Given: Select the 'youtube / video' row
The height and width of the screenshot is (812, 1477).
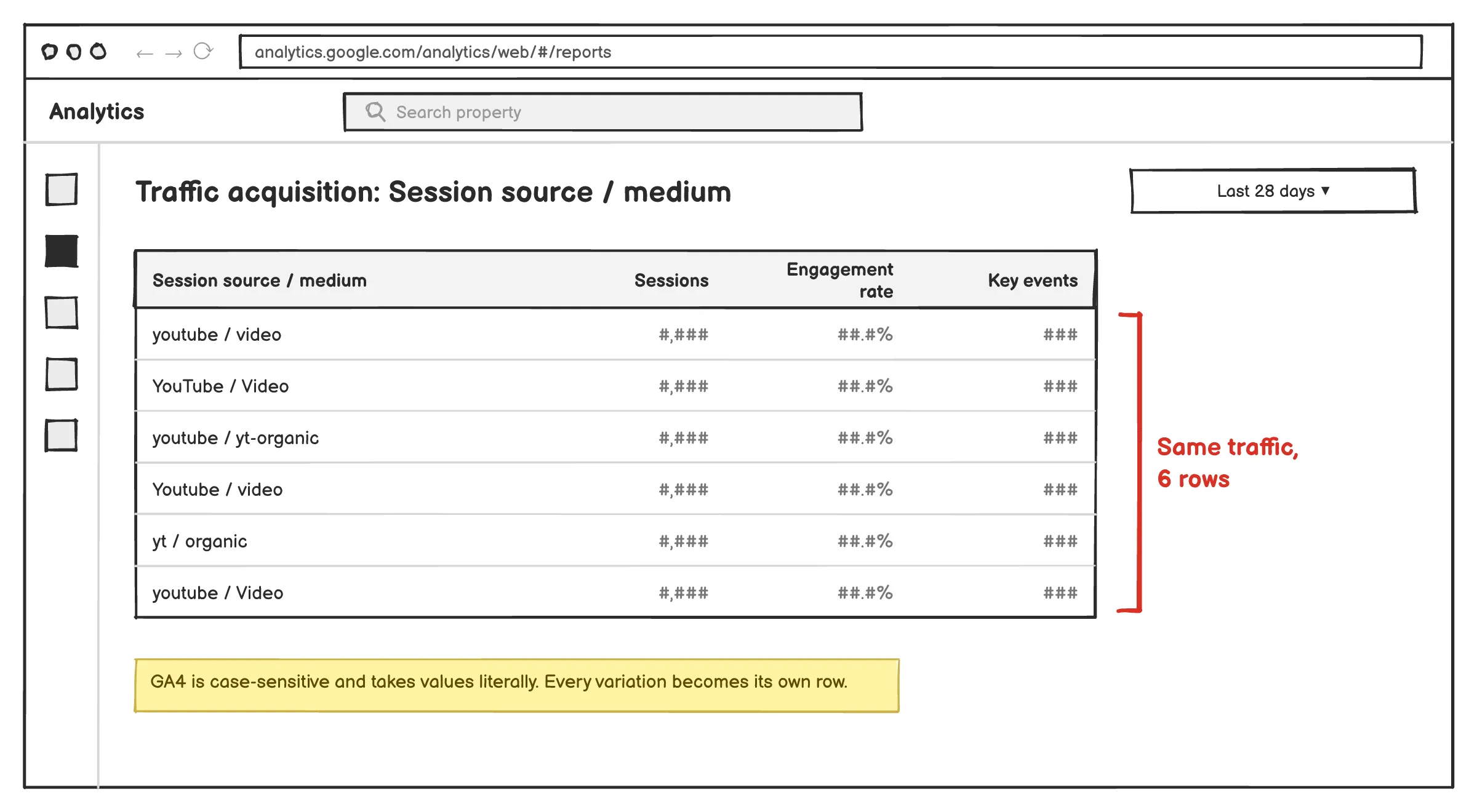Looking at the screenshot, I should (x=615, y=335).
